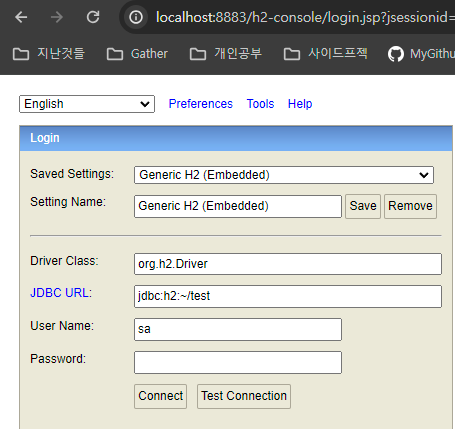Open the Tools link
This screenshot has width=455, height=429.
click(x=260, y=104)
